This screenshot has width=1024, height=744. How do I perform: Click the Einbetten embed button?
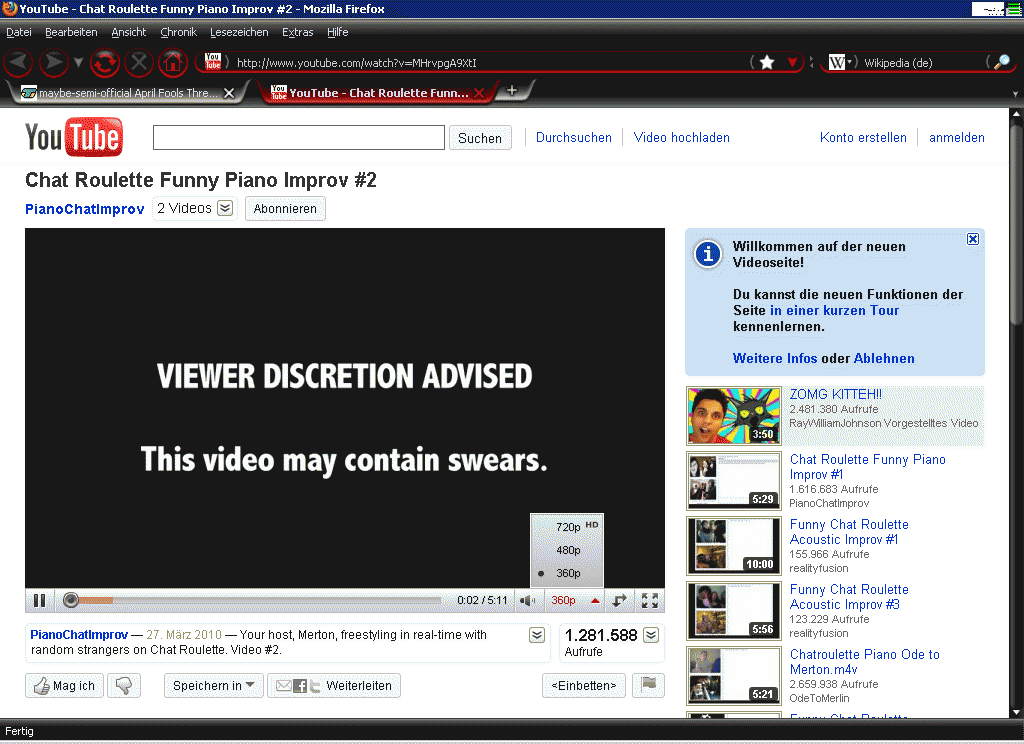tap(584, 685)
